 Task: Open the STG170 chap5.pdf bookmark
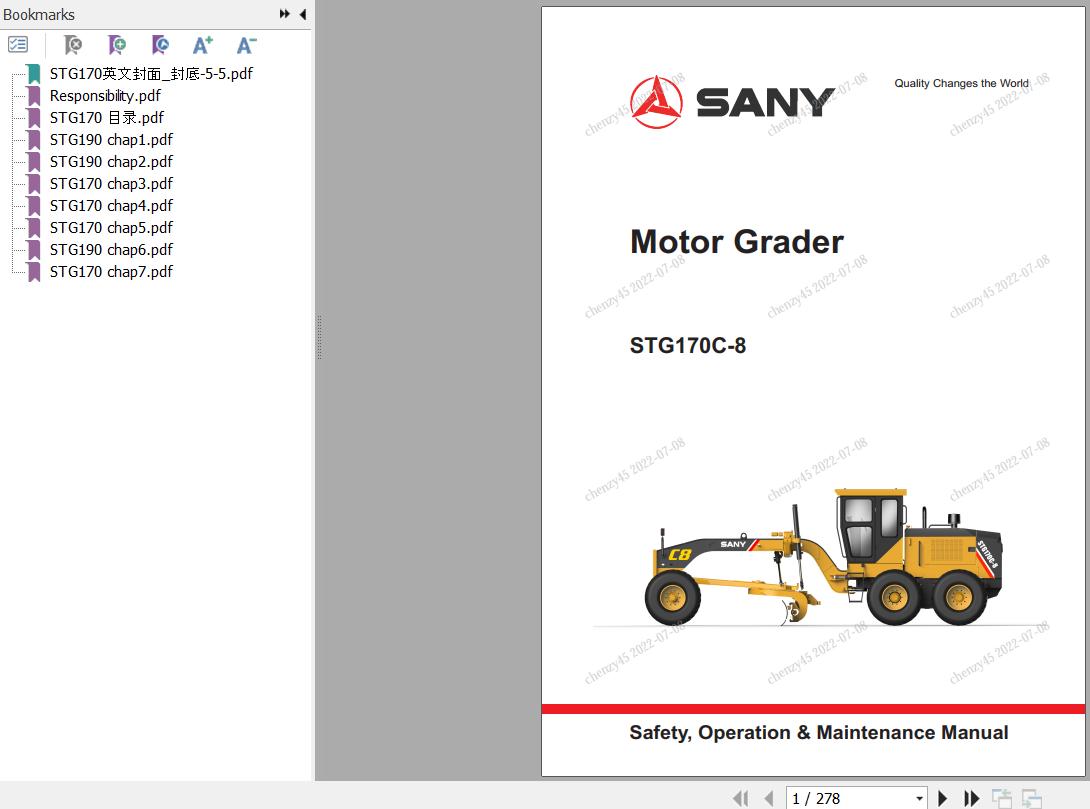click(x=111, y=228)
